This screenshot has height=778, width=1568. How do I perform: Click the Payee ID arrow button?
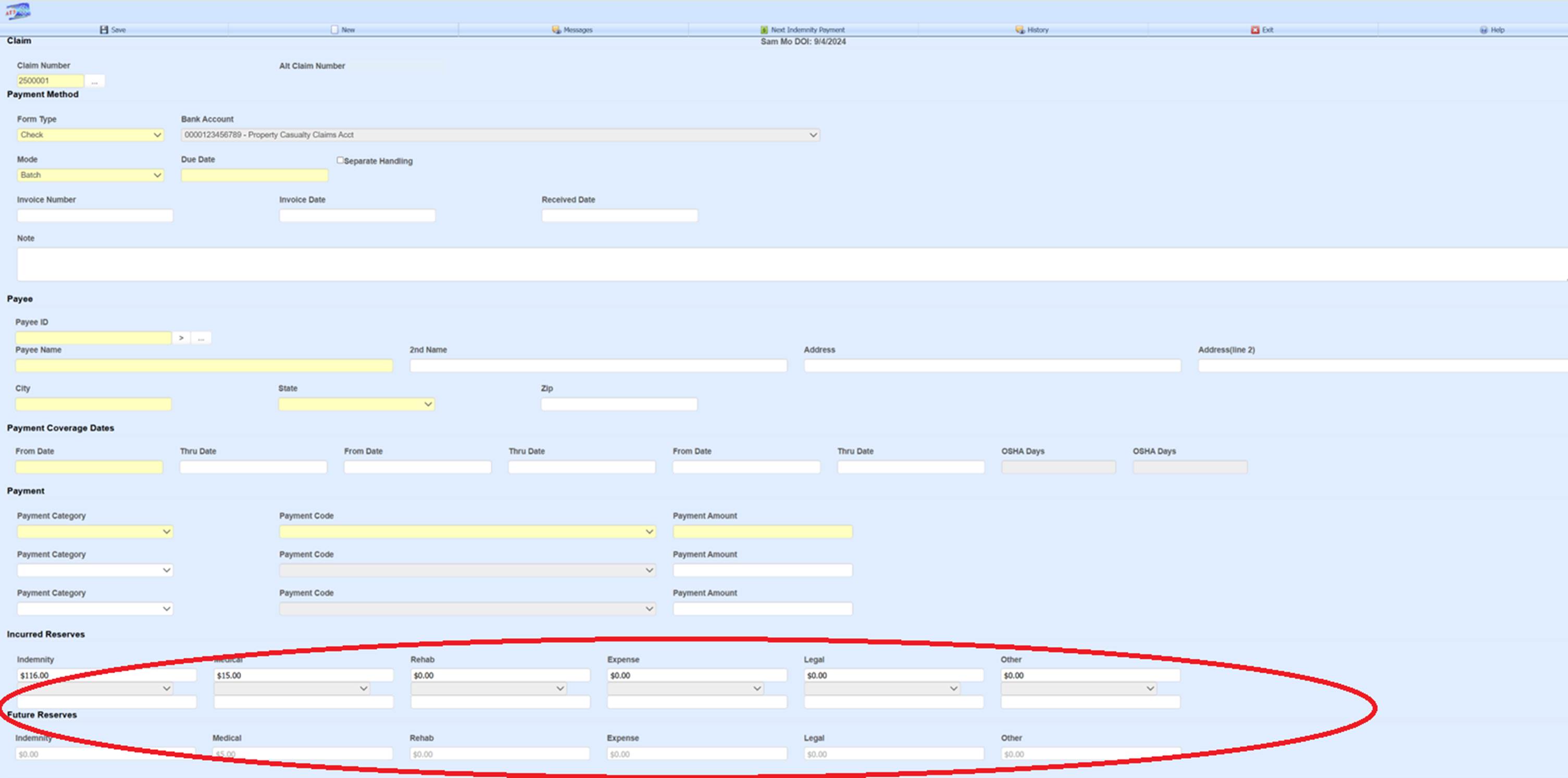(x=181, y=338)
